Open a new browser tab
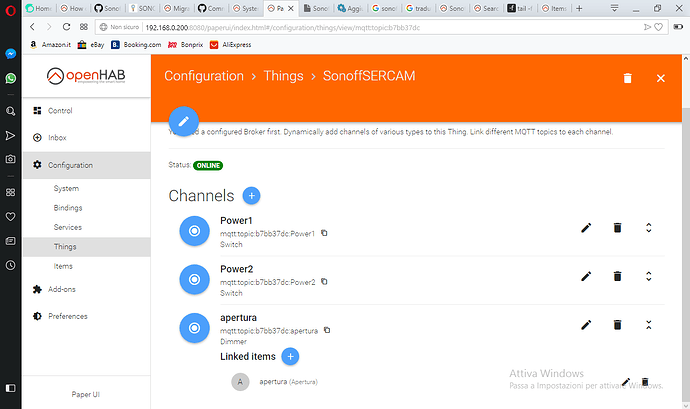The image size is (690, 409). [x=580, y=8]
